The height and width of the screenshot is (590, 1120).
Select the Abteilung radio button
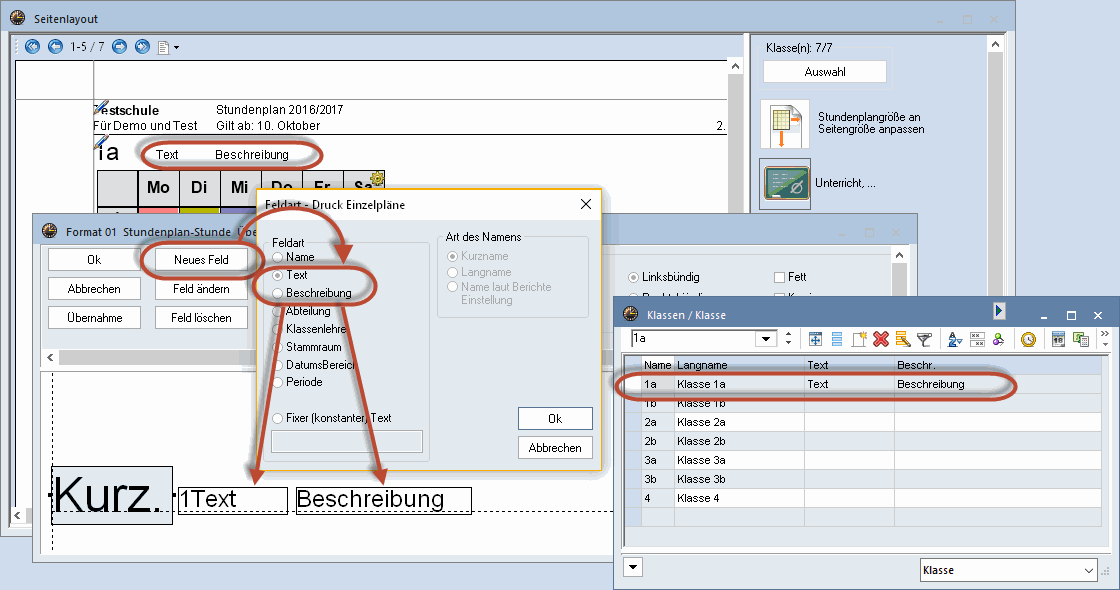pyautogui.click(x=278, y=311)
